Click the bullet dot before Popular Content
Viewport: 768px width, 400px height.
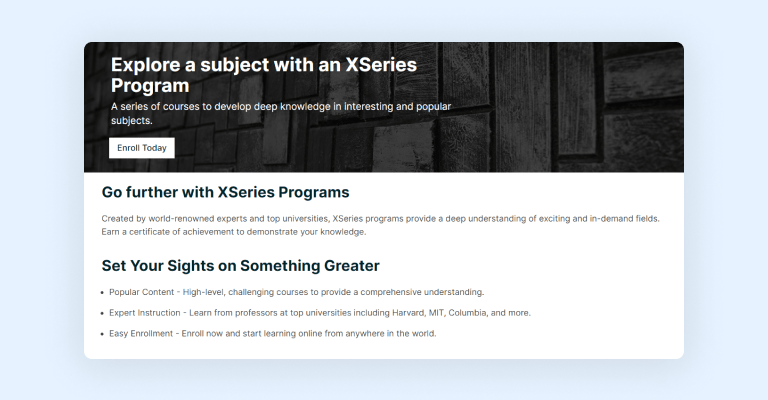pyautogui.click(x=102, y=292)
